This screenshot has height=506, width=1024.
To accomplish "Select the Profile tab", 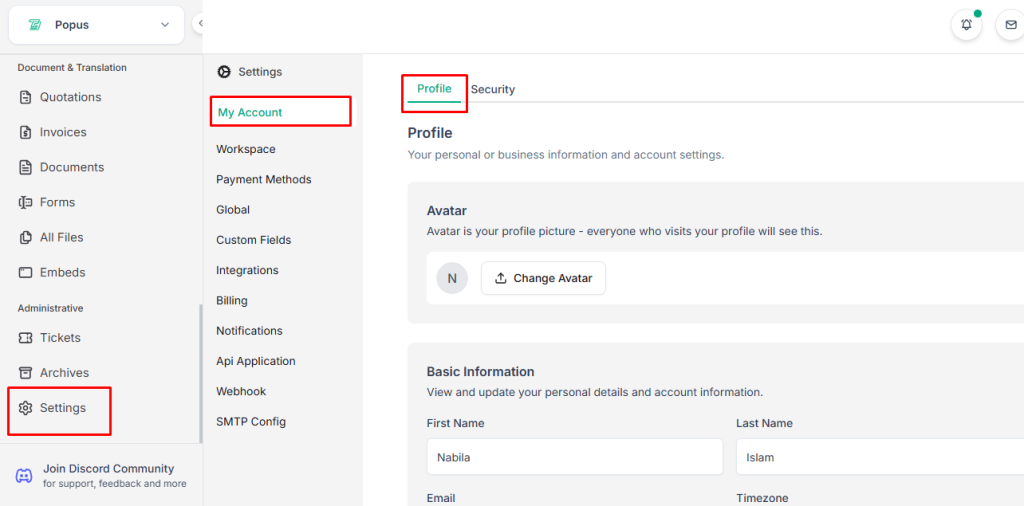I will coord(434,89).
